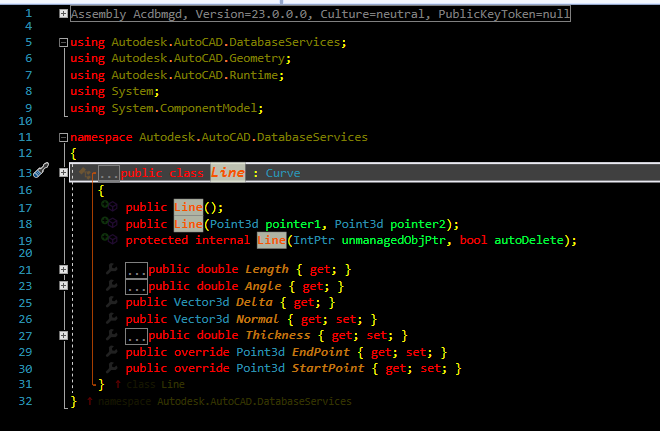Click the method icon beside the protected internal Line constructor

109,239
